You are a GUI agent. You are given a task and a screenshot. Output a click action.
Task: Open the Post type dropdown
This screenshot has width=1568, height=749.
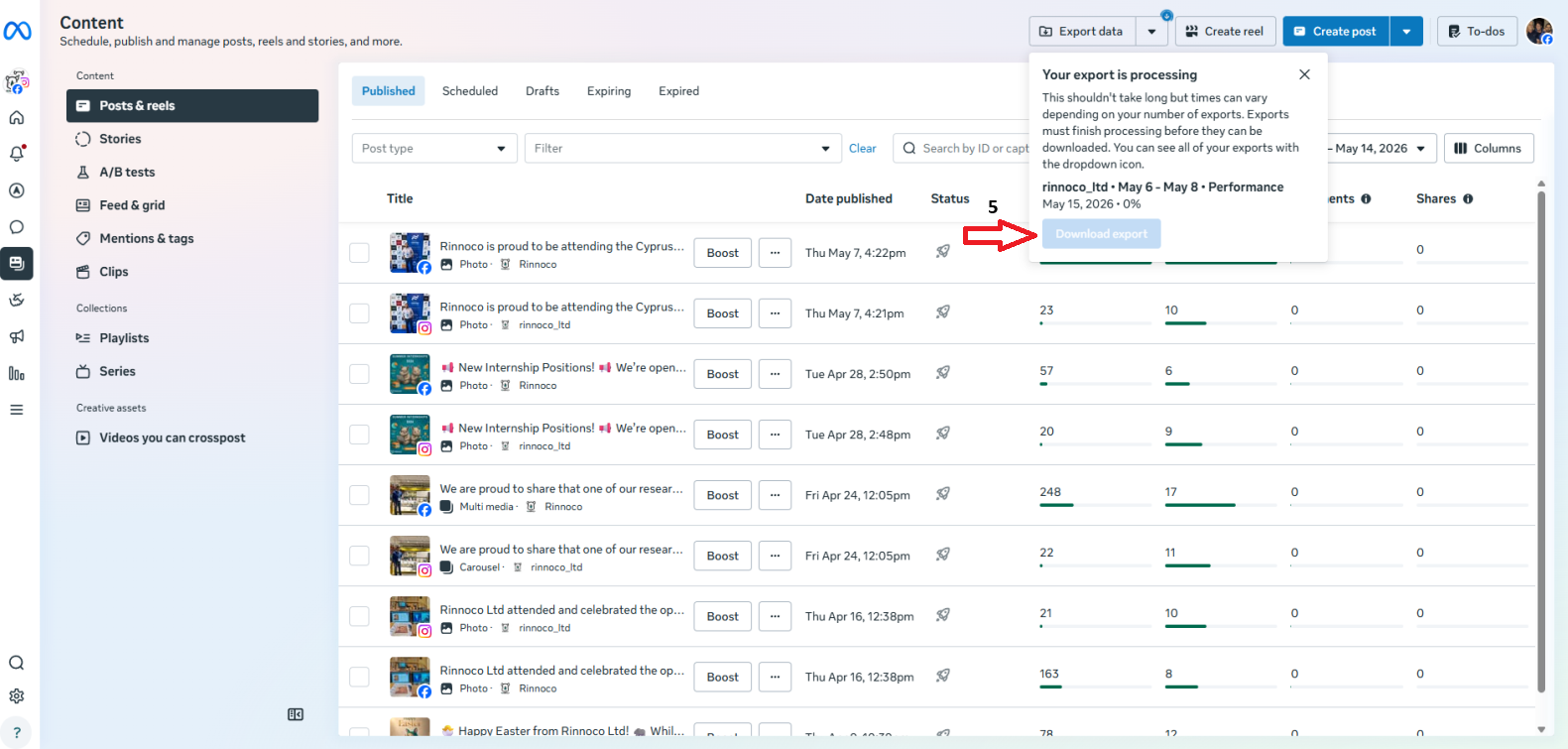434,148
